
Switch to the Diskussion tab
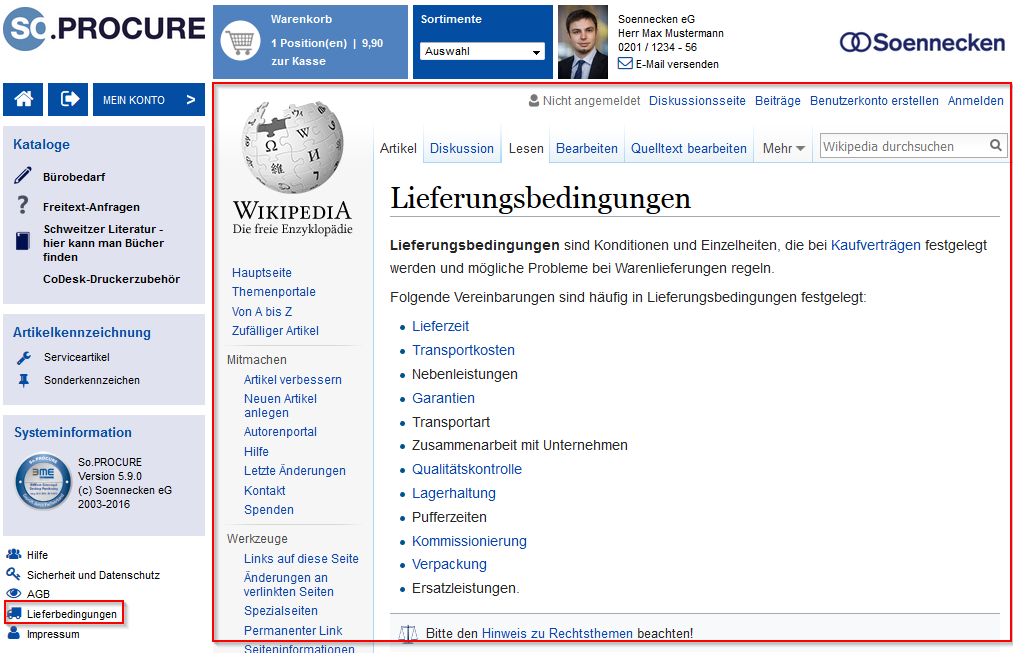pyautogui.click(x=462, y=149)
